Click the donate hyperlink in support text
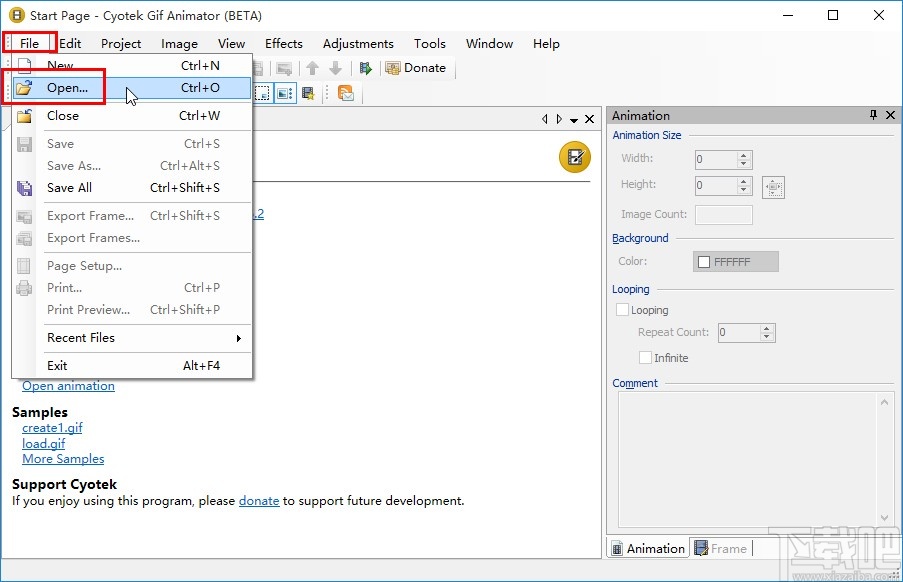 click(259, 501)
